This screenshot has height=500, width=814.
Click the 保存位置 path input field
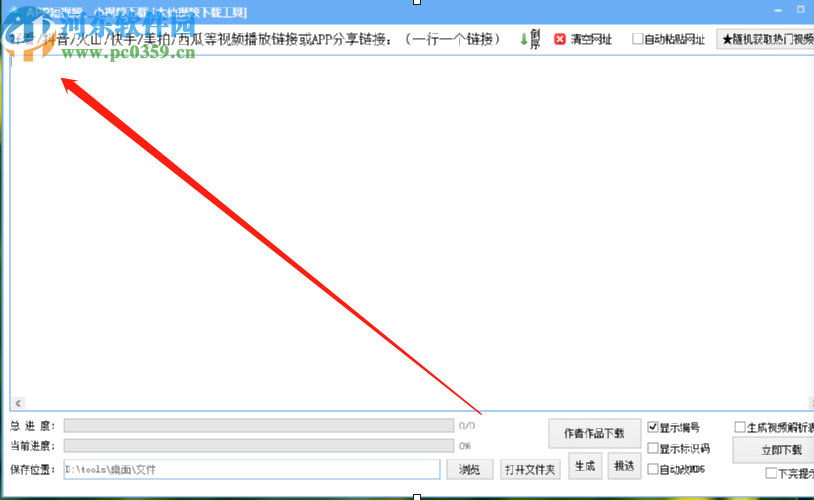[252, 469]
